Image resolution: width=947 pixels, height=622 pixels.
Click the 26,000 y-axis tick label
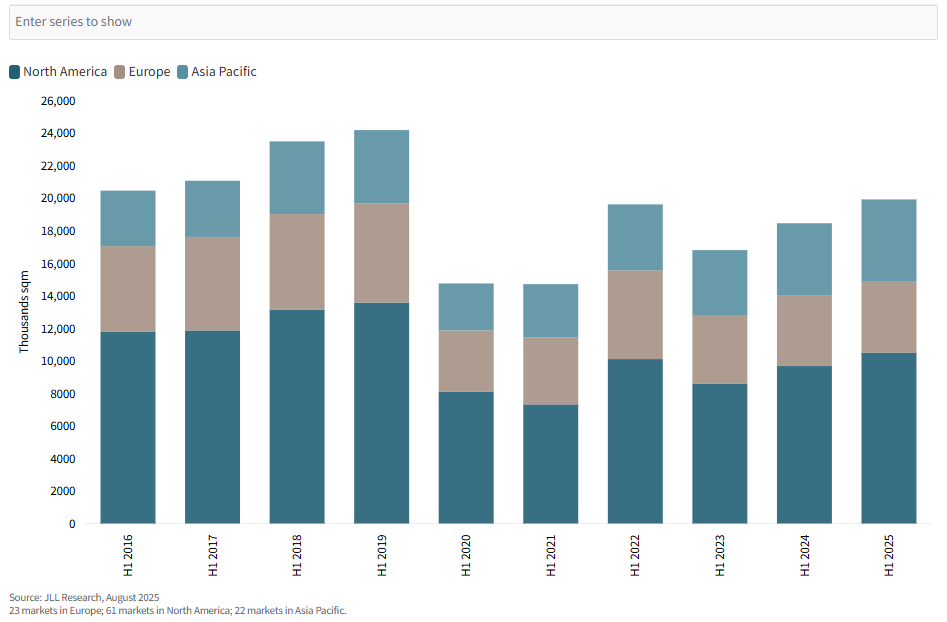57,101
